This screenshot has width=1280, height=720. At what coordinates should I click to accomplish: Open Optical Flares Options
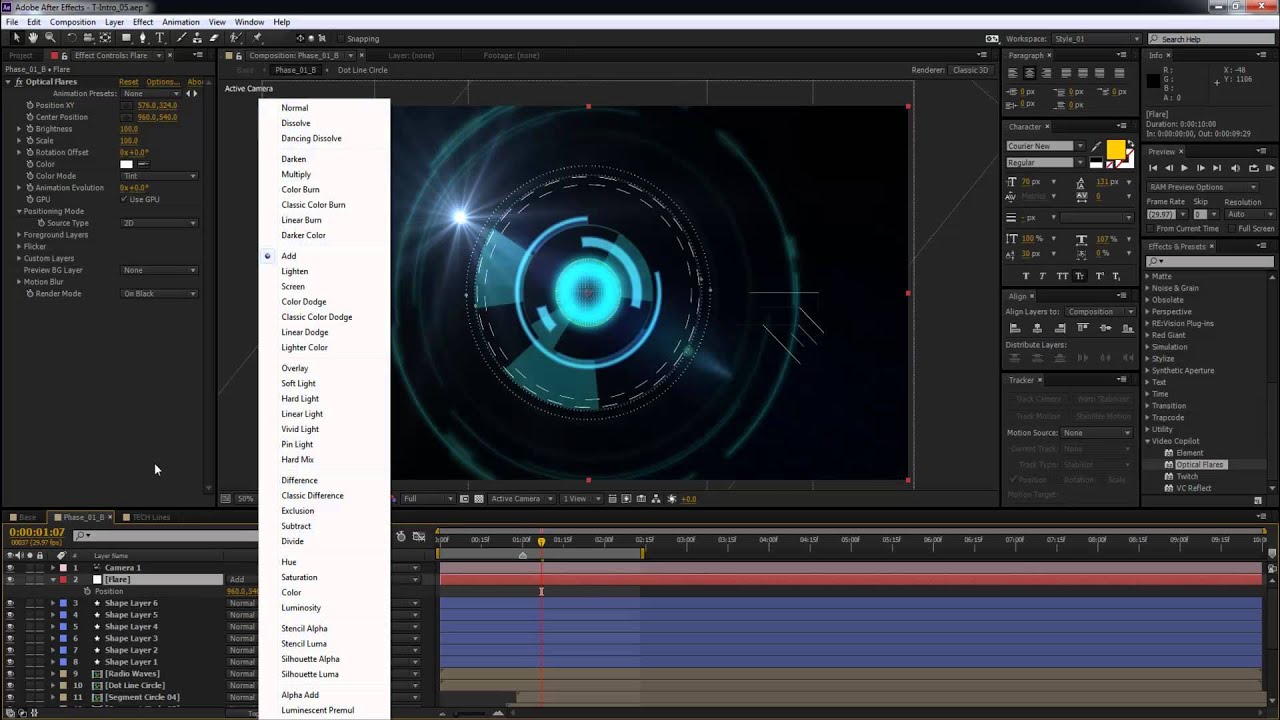tap(163, 82)
